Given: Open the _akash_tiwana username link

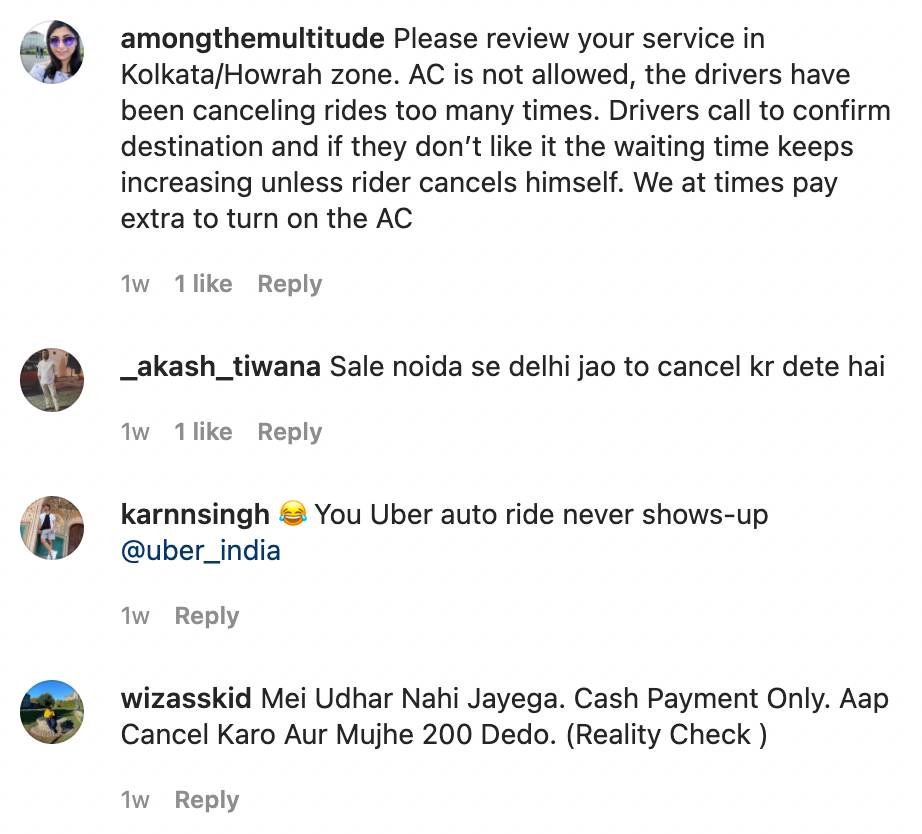Looking at the screenshot, I should coord(220,367).
